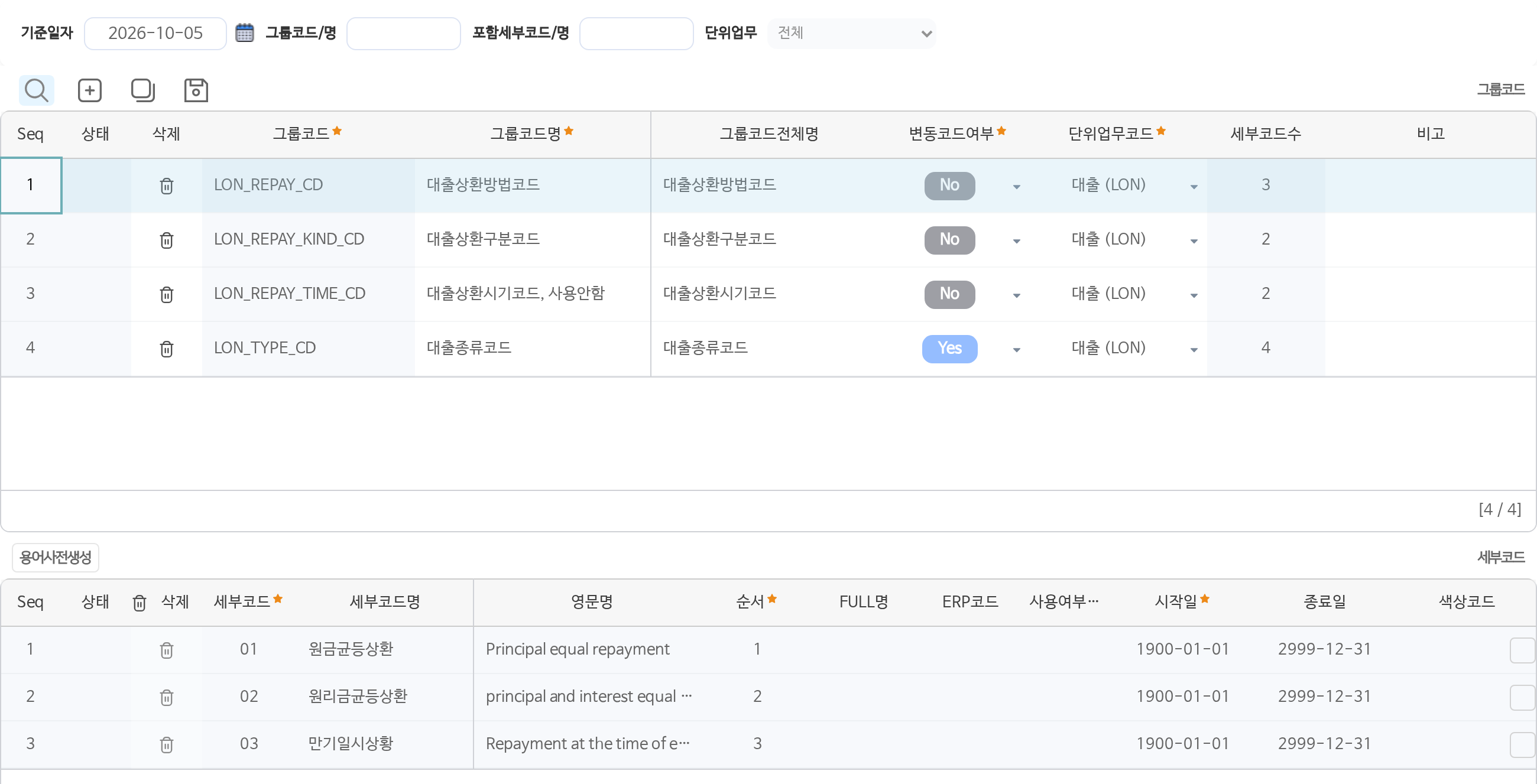Click the save diskette toolbar icon
The image size is (1537, 784).
coord(196,90)
